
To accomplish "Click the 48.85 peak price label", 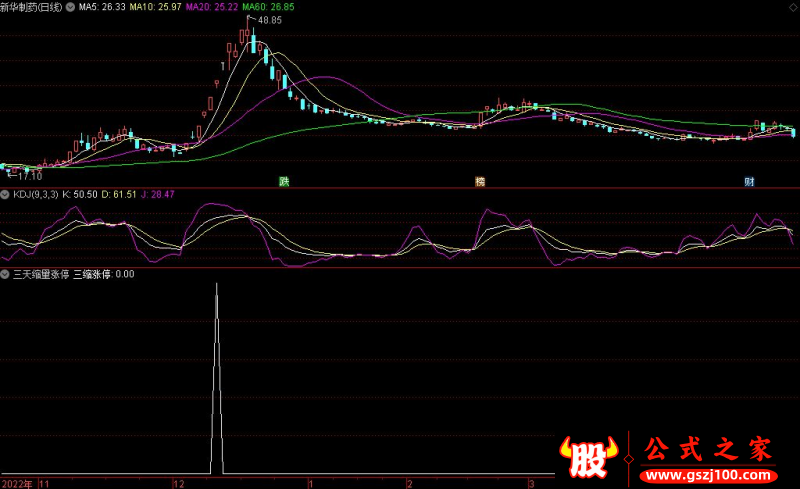I will click(268, 20).
